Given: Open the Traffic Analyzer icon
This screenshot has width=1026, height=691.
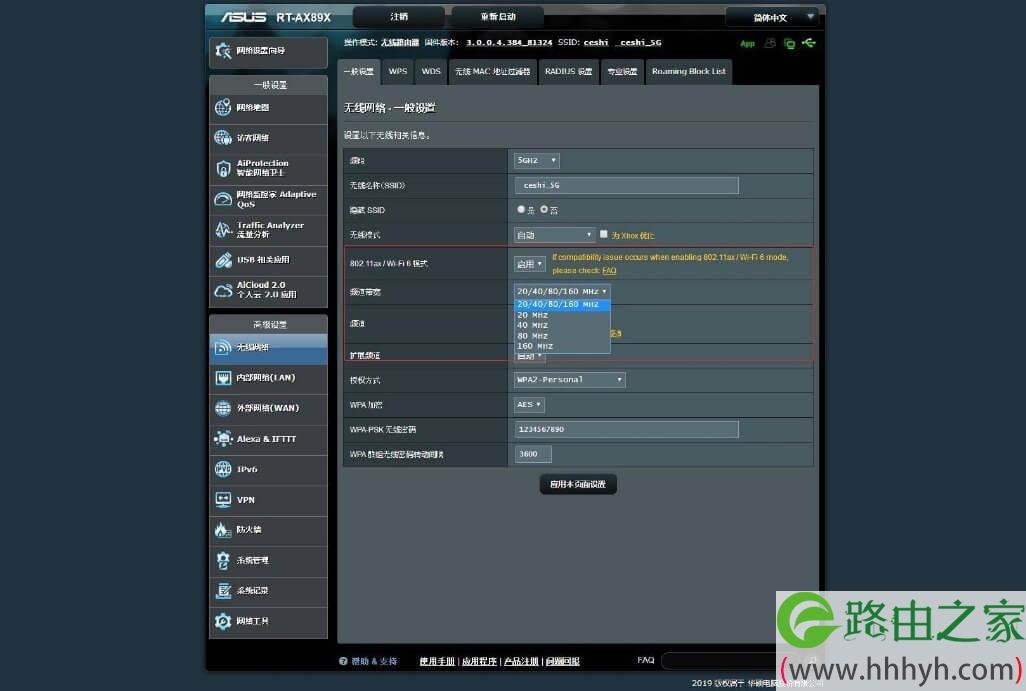Looking at the screenshot, I should [223, 229].
